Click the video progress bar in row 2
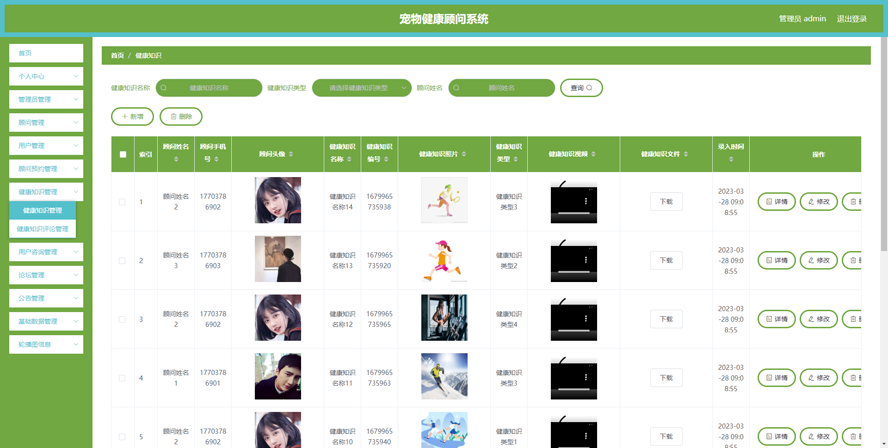888x448 pixels. point(574,271)
